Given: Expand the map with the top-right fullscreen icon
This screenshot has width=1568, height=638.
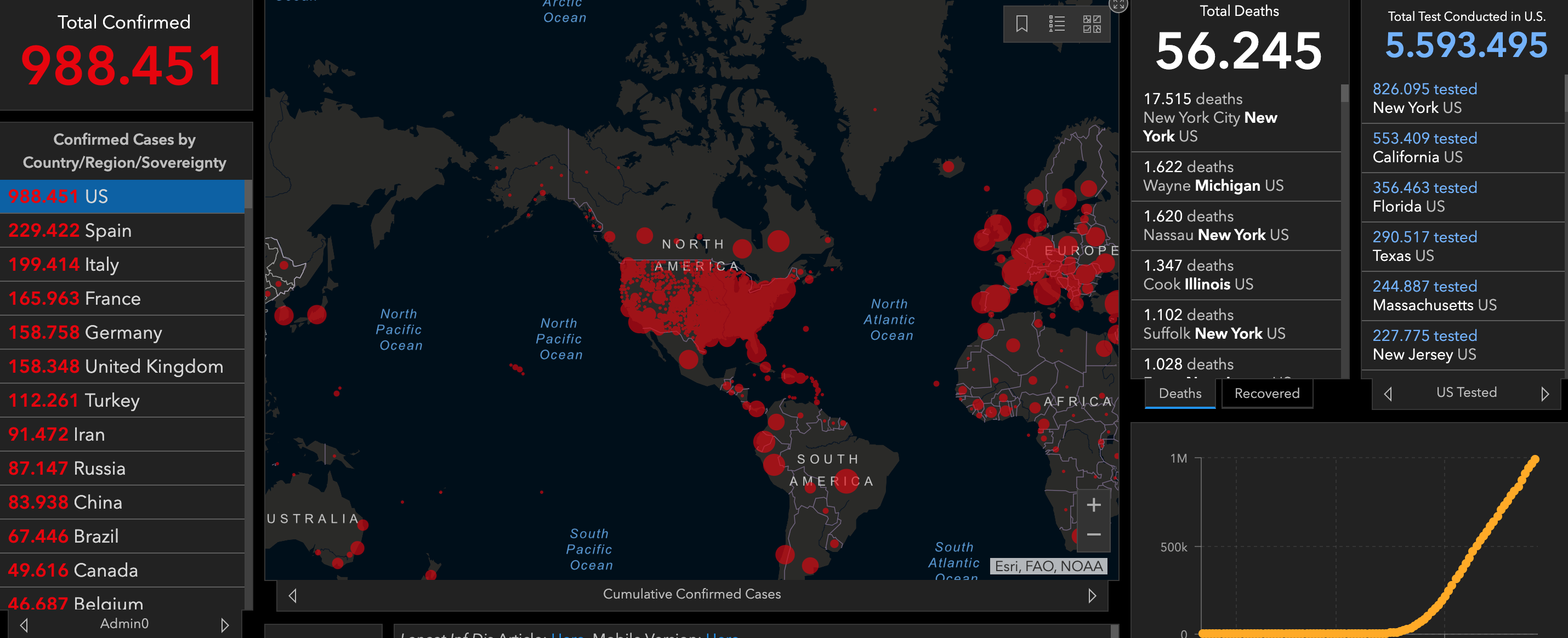Looking at the screenshot, I should click(1118, 5).
